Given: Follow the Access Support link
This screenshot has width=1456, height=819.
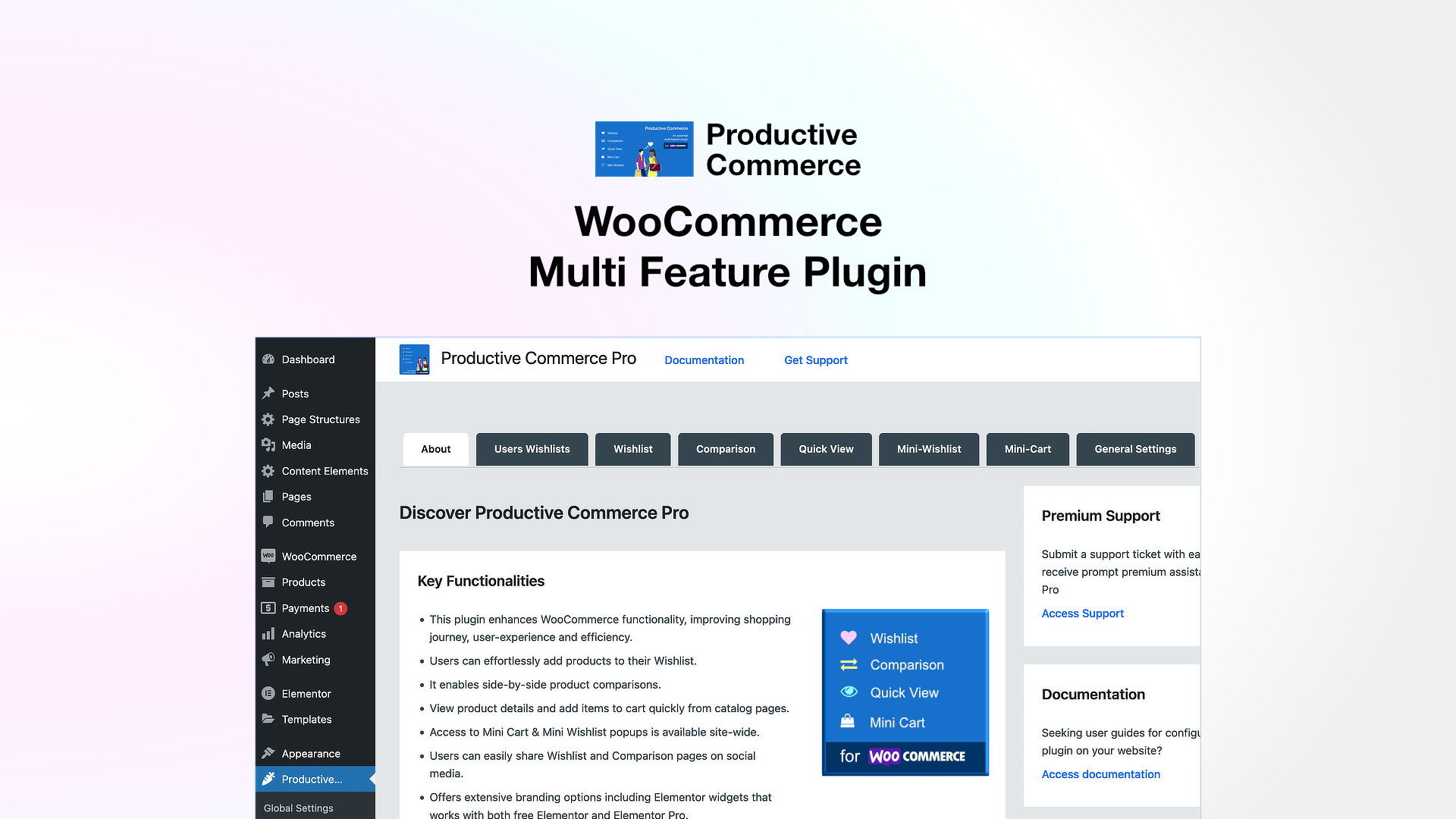Looking at the screenshot, I should [x=1082, y=613].
